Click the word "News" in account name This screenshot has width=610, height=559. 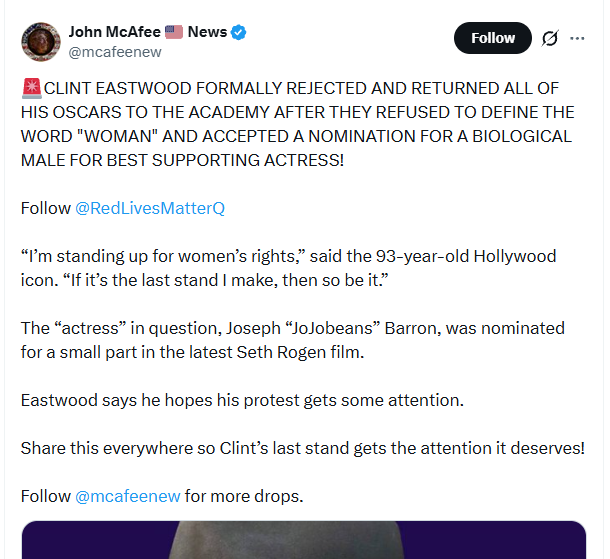tap(207, 32)
